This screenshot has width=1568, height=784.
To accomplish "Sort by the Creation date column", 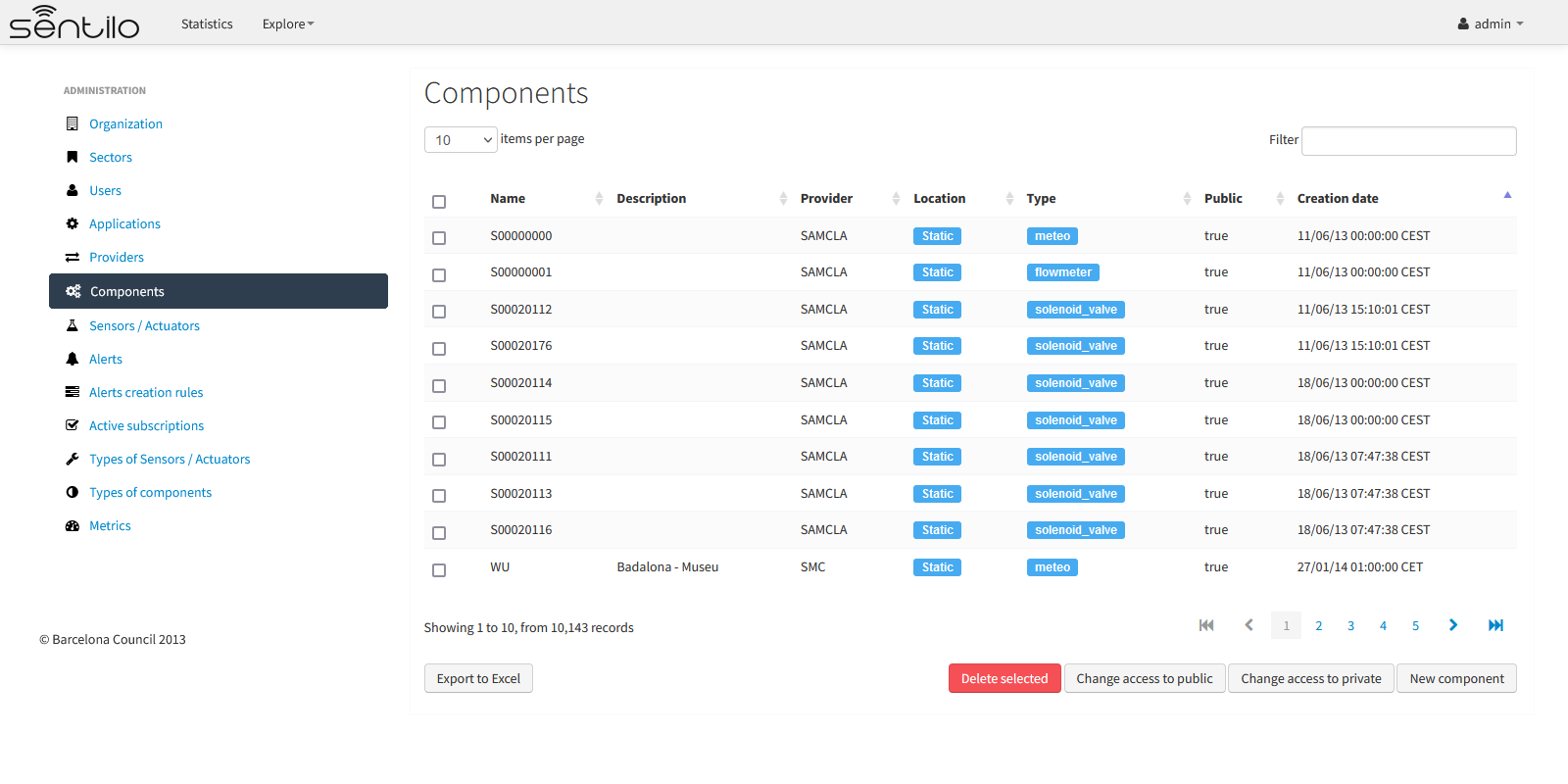I will point(1404,198).
